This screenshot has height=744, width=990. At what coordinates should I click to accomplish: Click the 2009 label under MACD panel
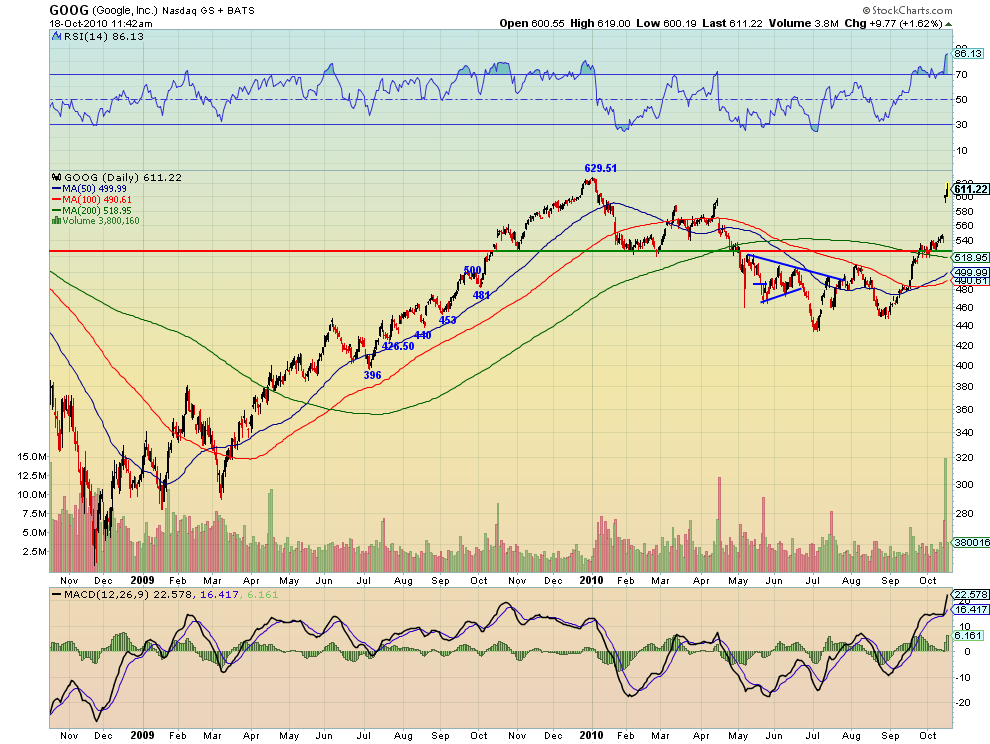pyautogui.click(x=142, y=735)
